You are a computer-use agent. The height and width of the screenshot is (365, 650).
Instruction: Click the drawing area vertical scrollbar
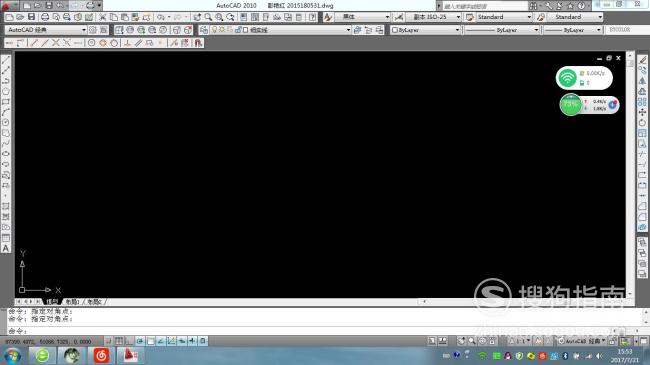(x=630, y=174)
